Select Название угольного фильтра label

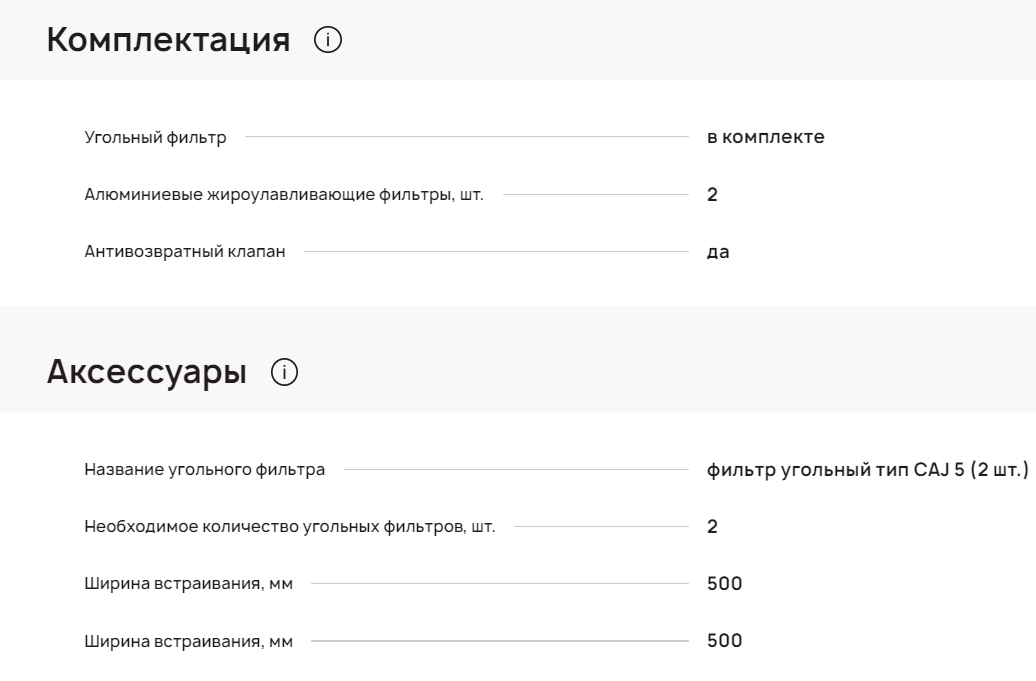click(205, 470)
